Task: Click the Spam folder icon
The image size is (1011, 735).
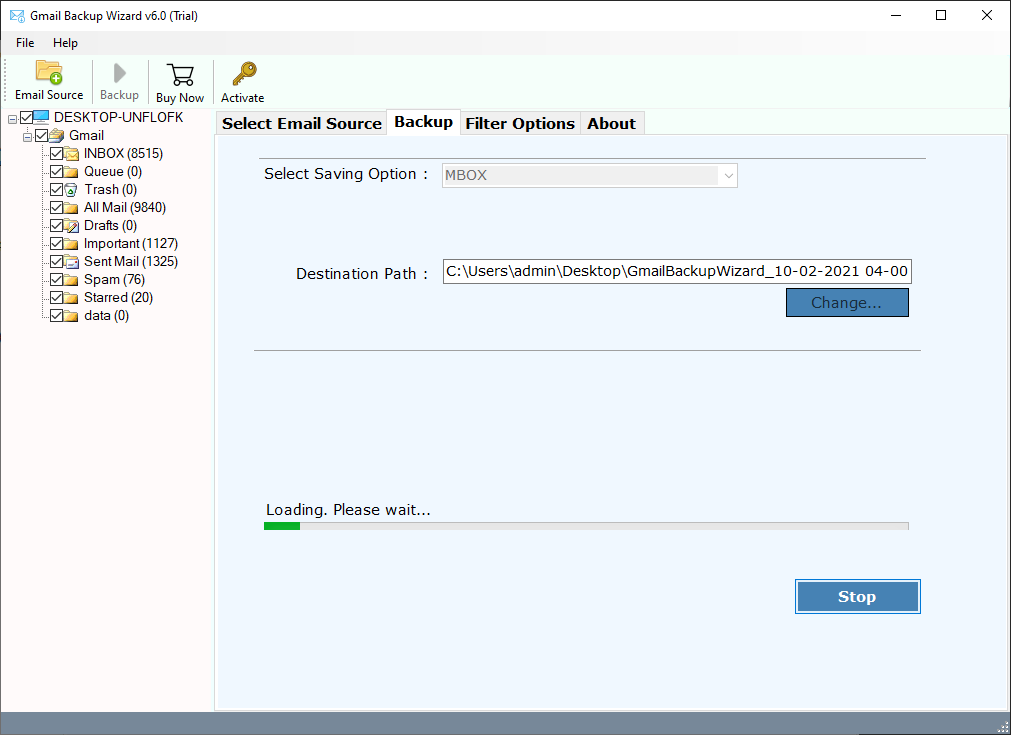Action: [72, 280]
